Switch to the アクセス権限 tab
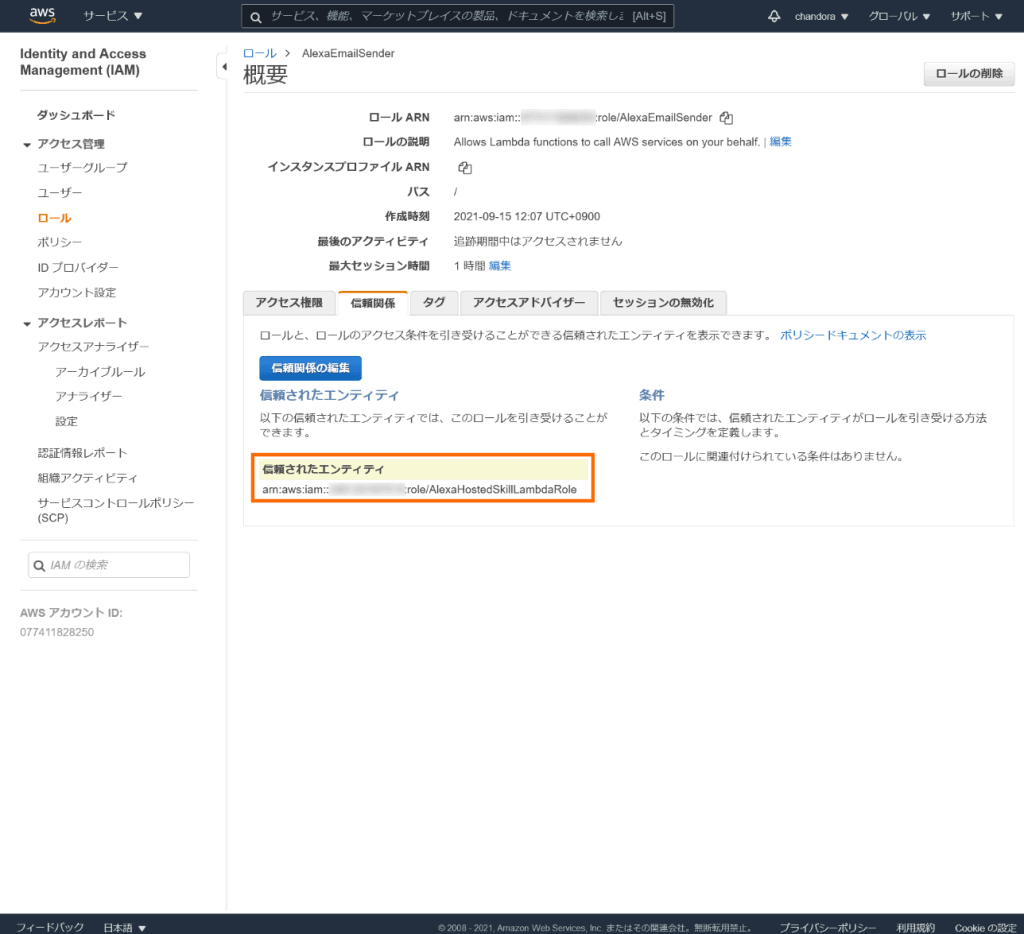The image size is (1024, 934). 289,303
